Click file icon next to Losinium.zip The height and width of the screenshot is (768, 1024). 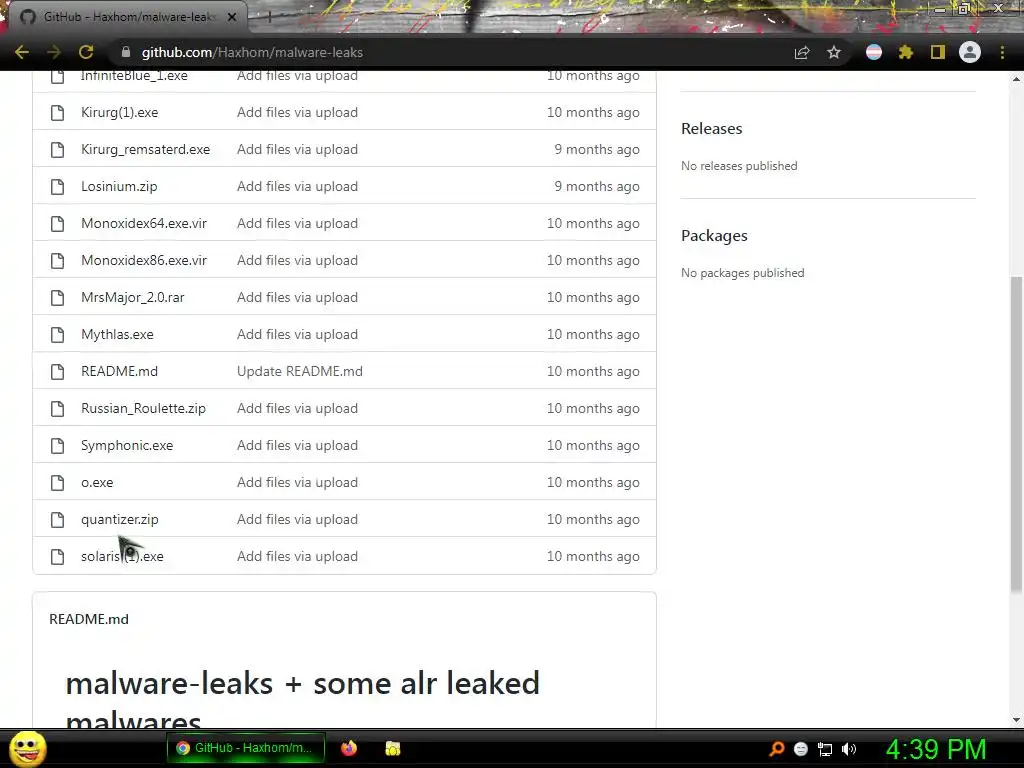57,187
